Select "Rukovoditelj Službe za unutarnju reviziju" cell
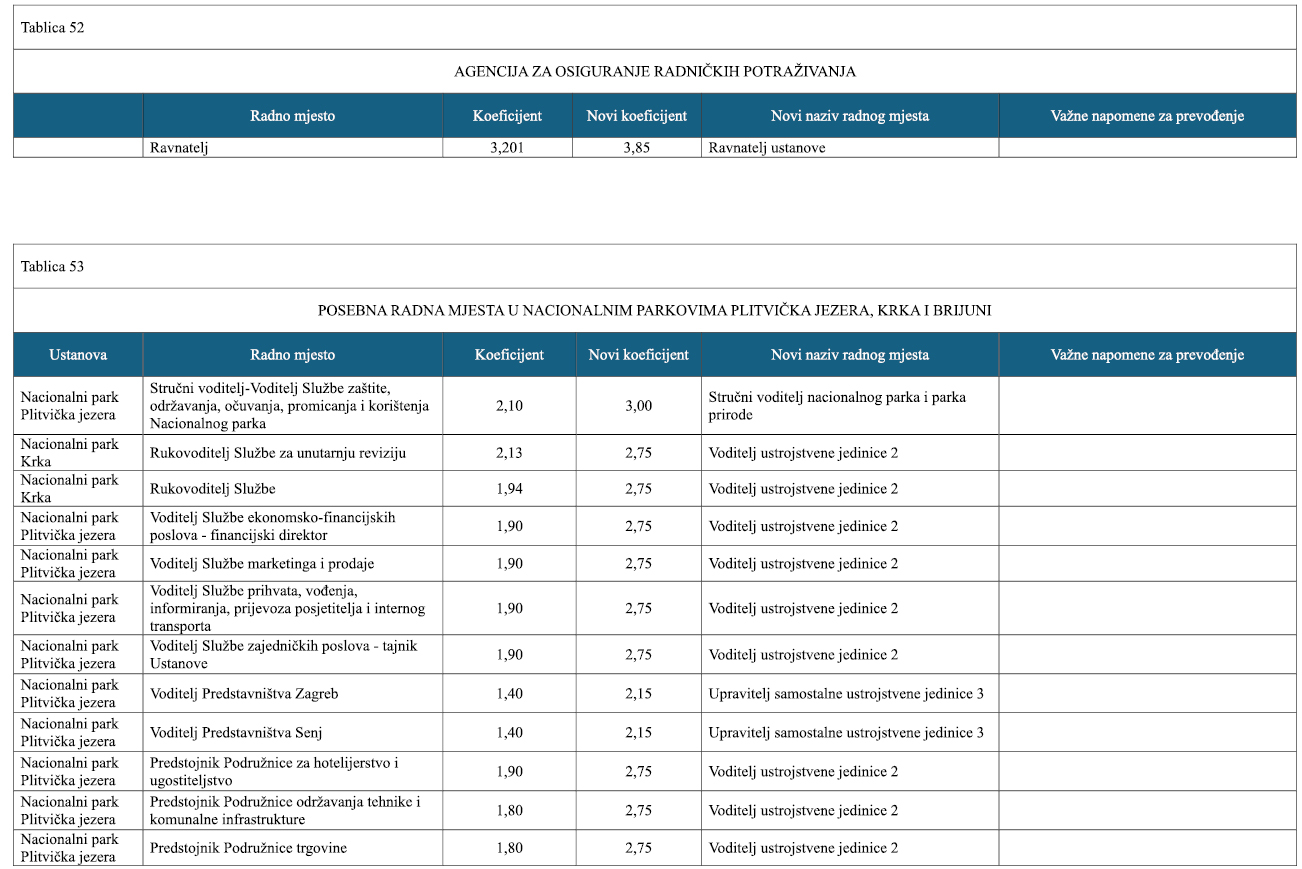The image size is (1302, 869). [x=278, y=453]
